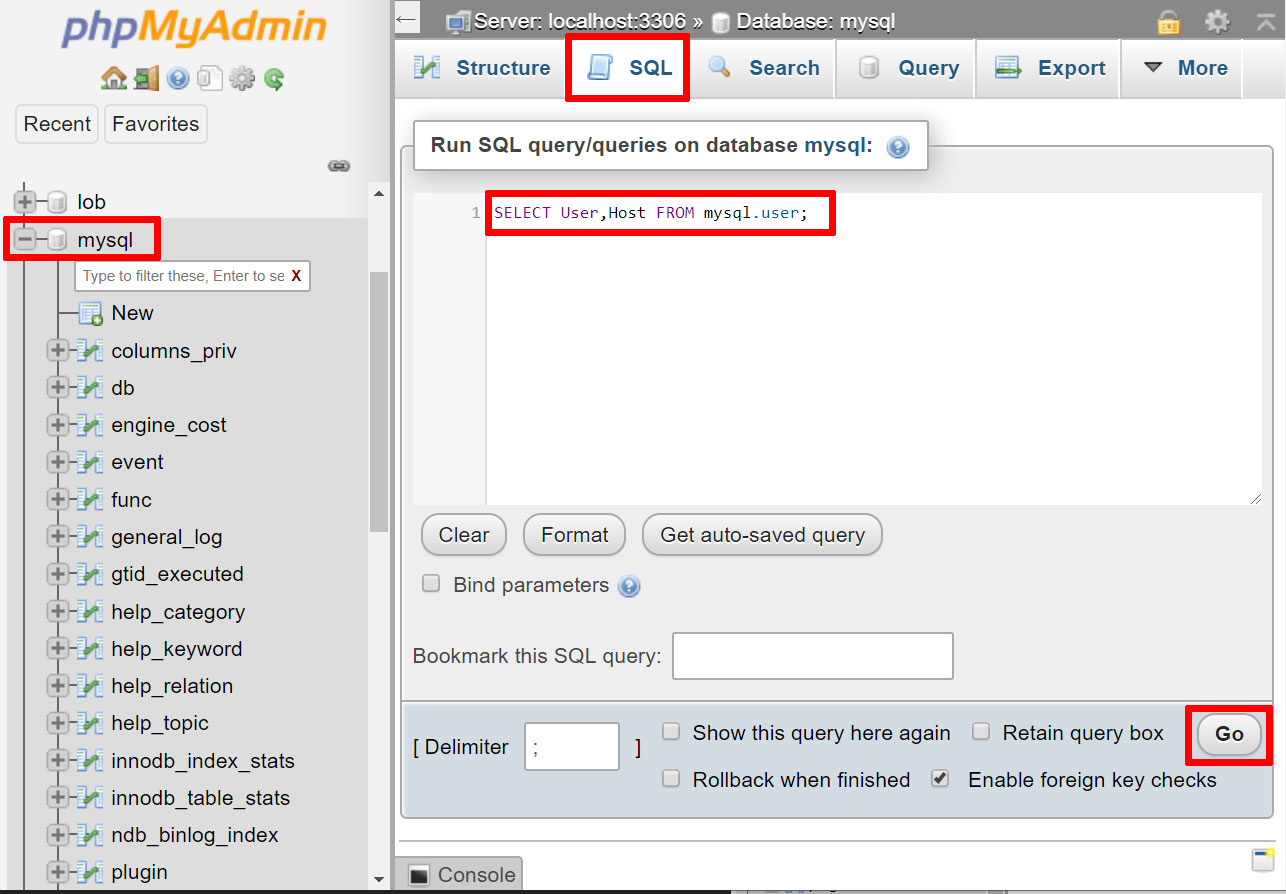Open the Favorites tables button

(x=155, y=124)
